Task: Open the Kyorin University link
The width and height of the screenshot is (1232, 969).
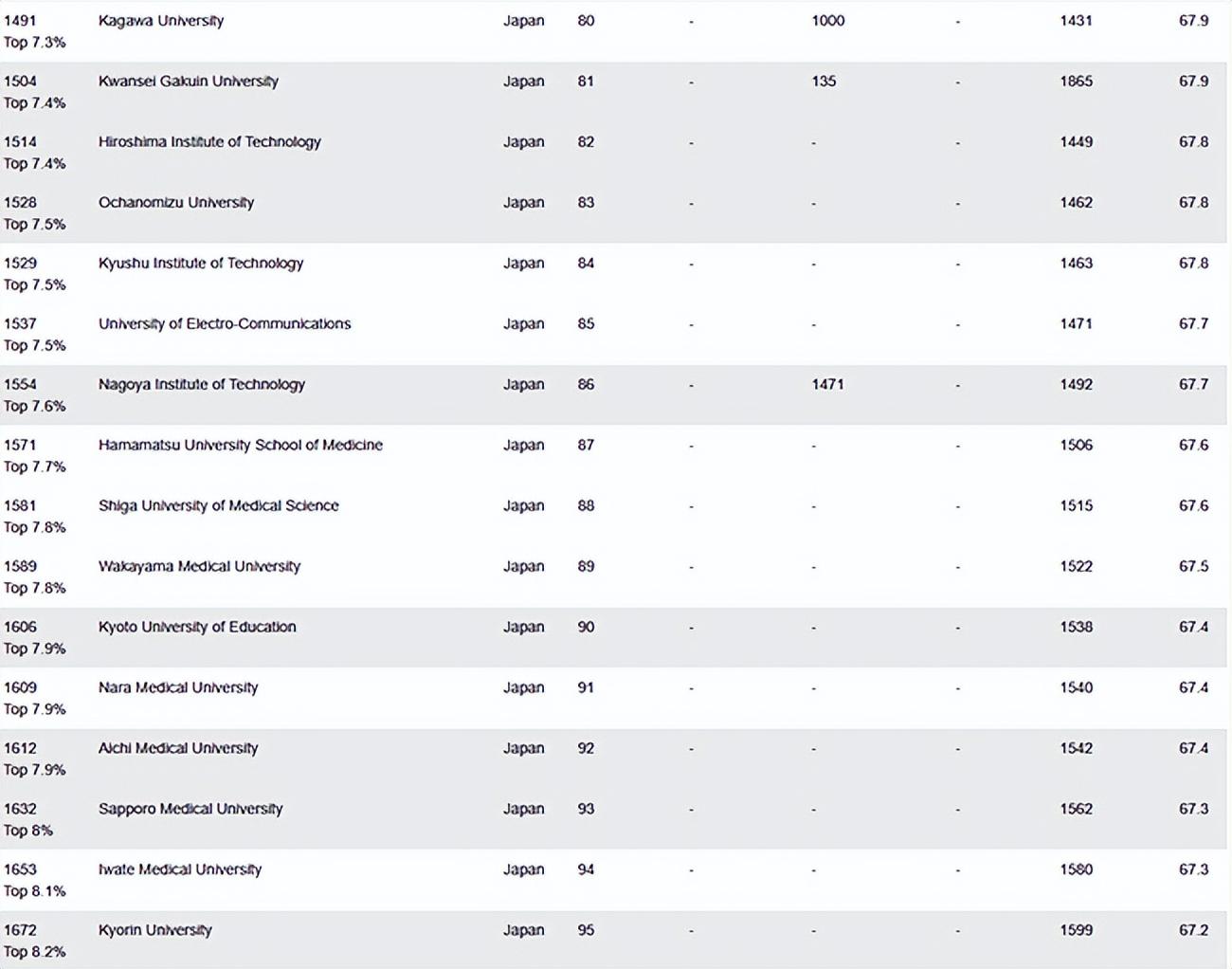Action: pos(155,931)
